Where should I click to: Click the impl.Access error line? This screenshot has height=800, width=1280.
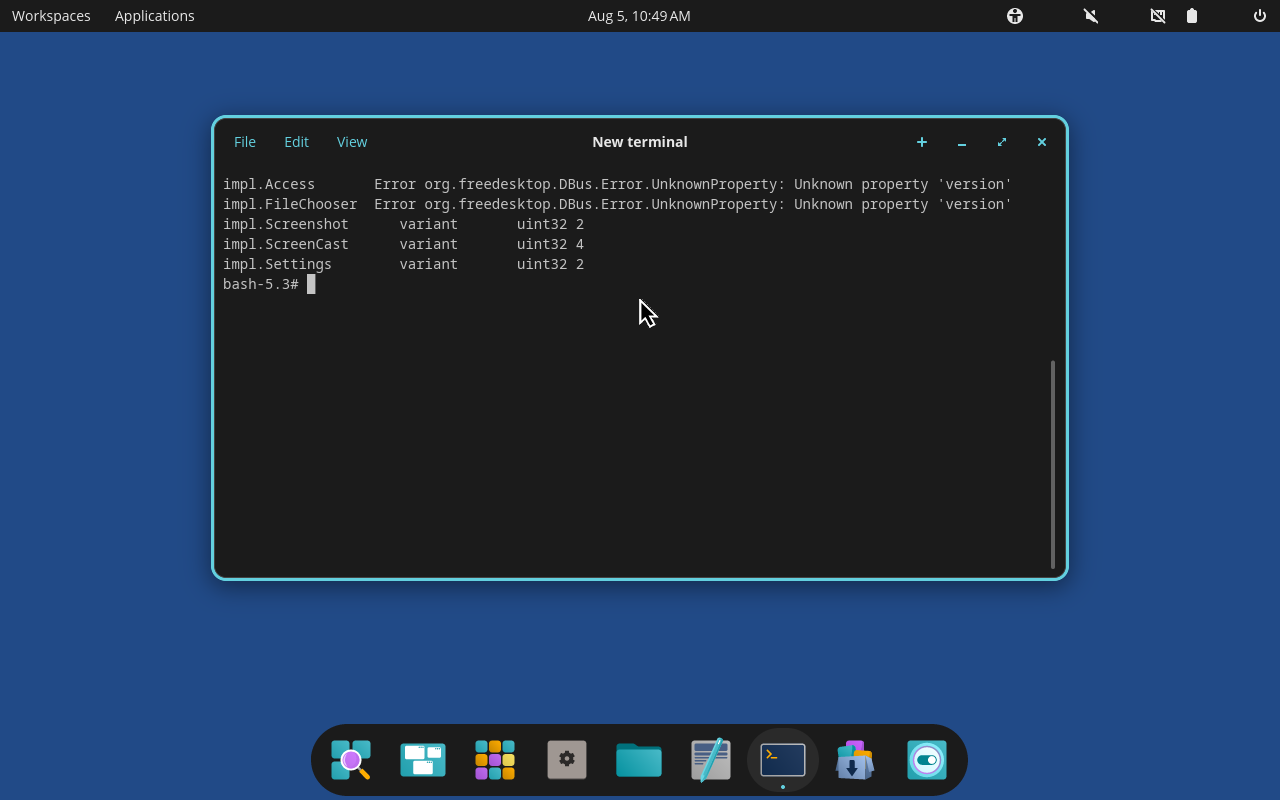tap(617, 184)
